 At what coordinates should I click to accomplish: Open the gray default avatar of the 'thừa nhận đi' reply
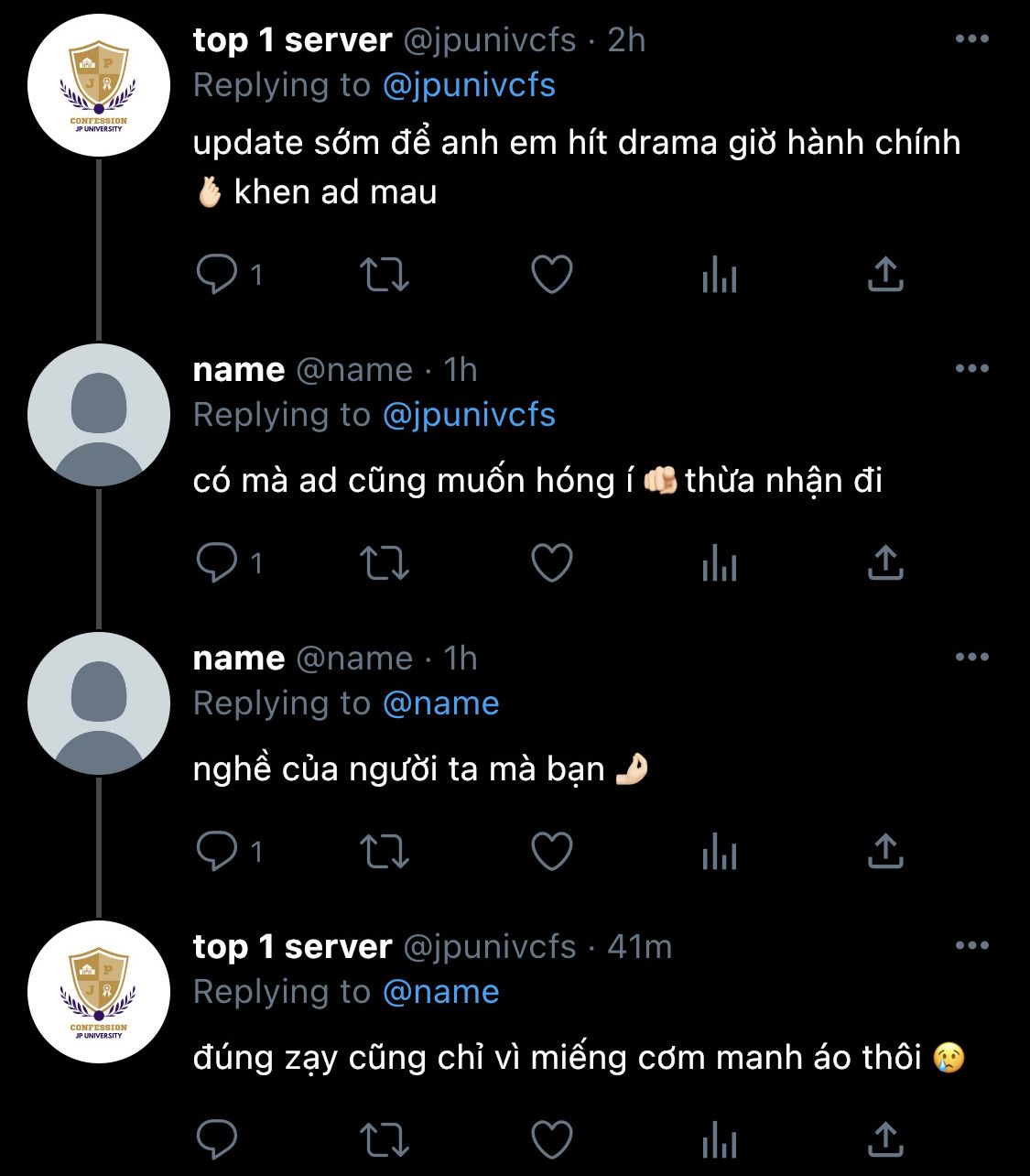[x=99, y=415]
